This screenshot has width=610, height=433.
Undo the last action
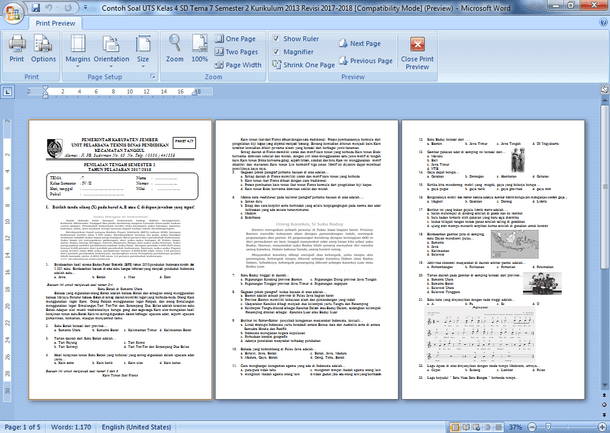[49, 7]
